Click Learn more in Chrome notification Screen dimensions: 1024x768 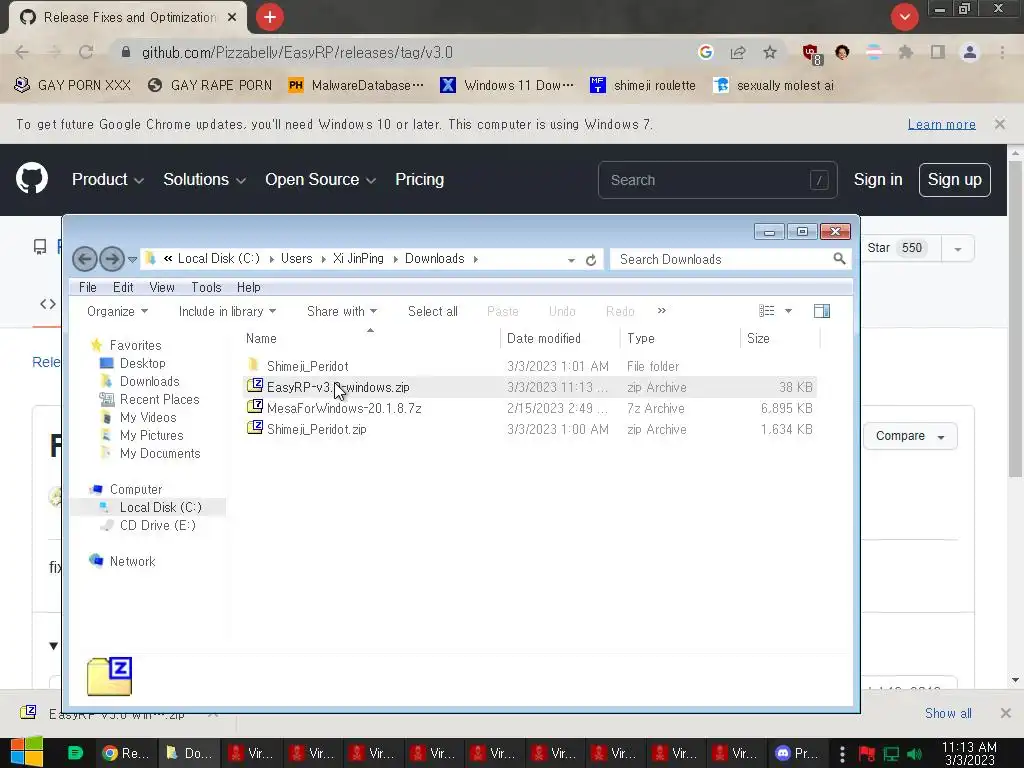click(941, 124)
